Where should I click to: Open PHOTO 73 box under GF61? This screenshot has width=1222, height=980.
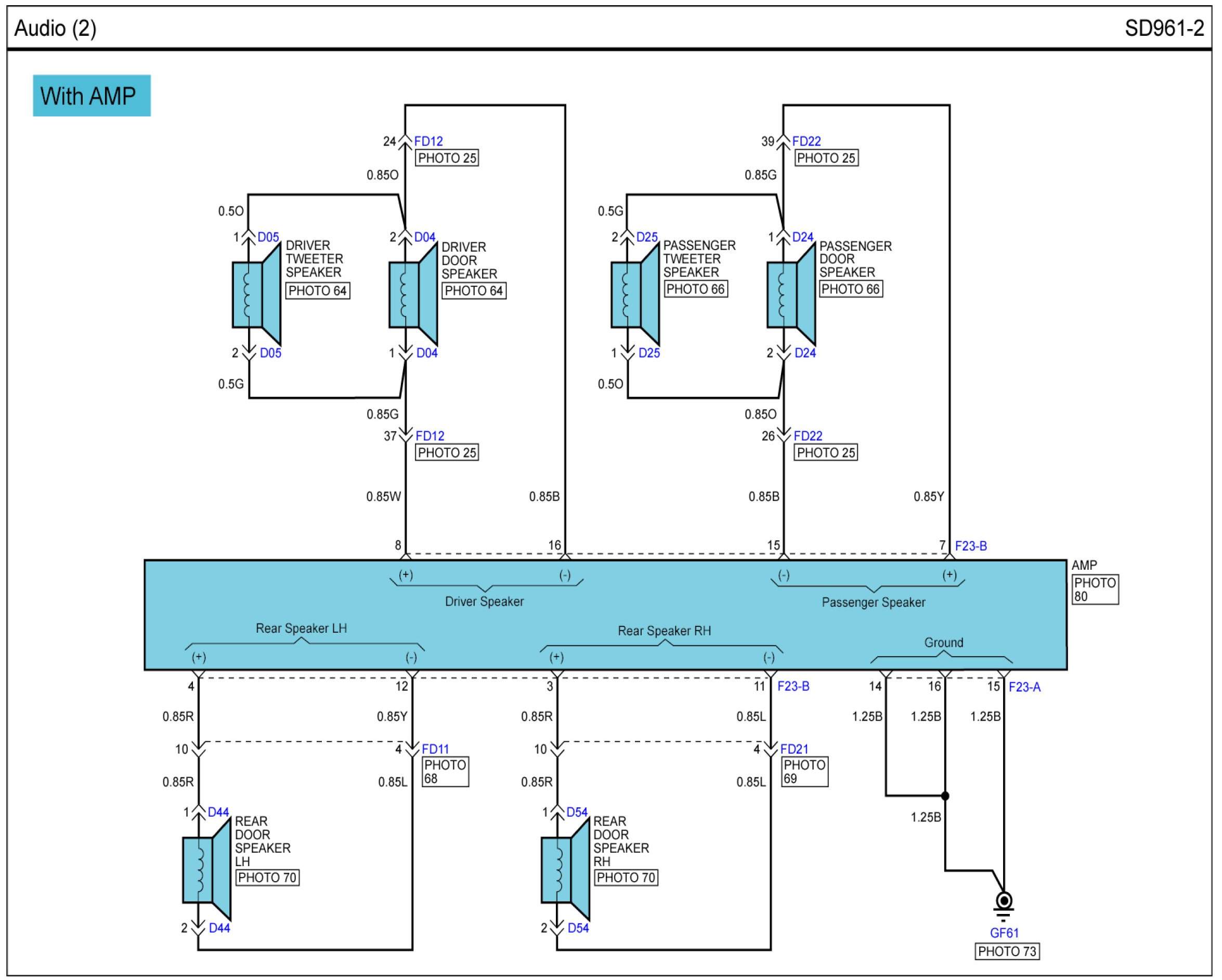point(1007,951)
